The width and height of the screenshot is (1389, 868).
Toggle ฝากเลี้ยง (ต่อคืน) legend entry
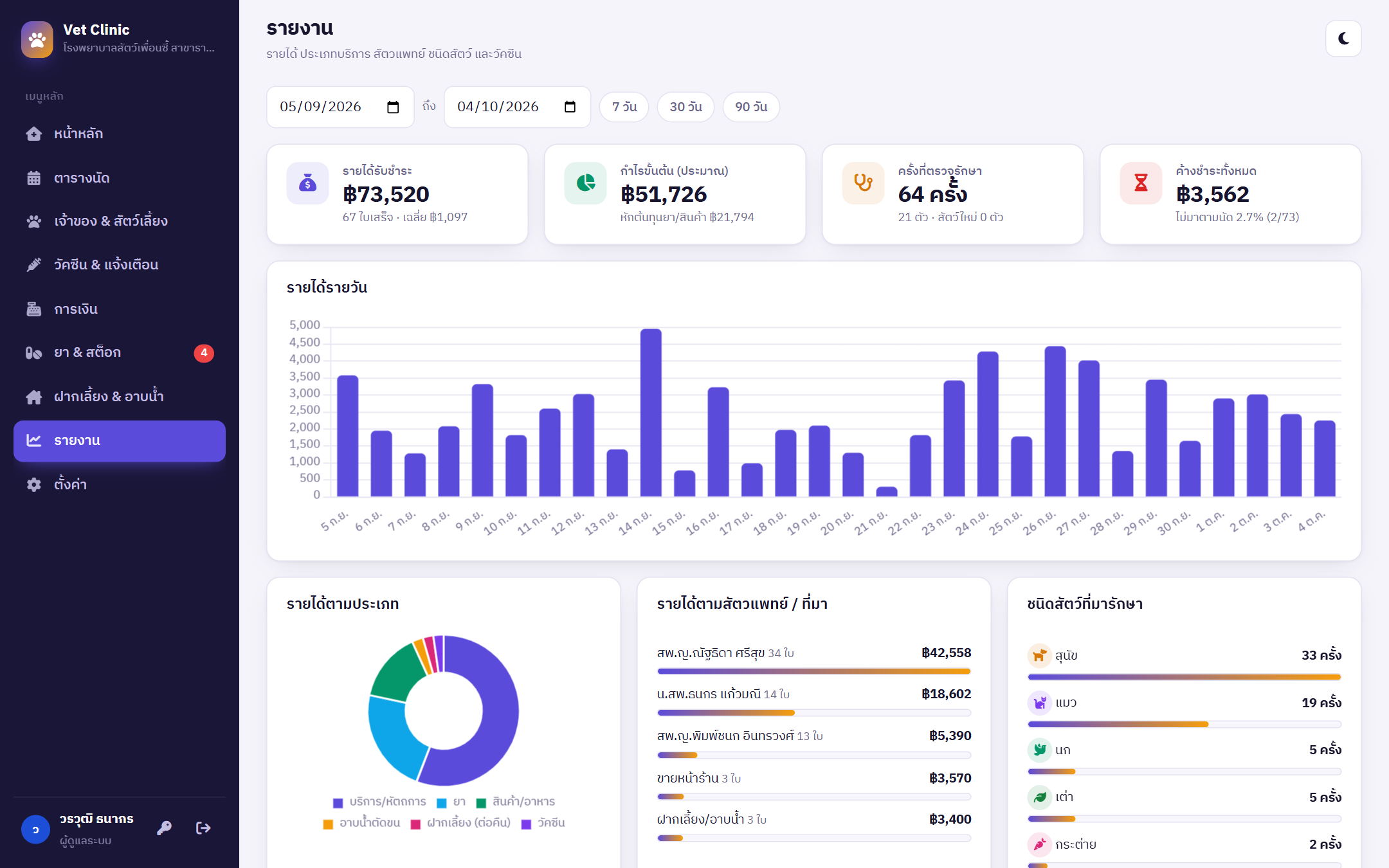460,823
